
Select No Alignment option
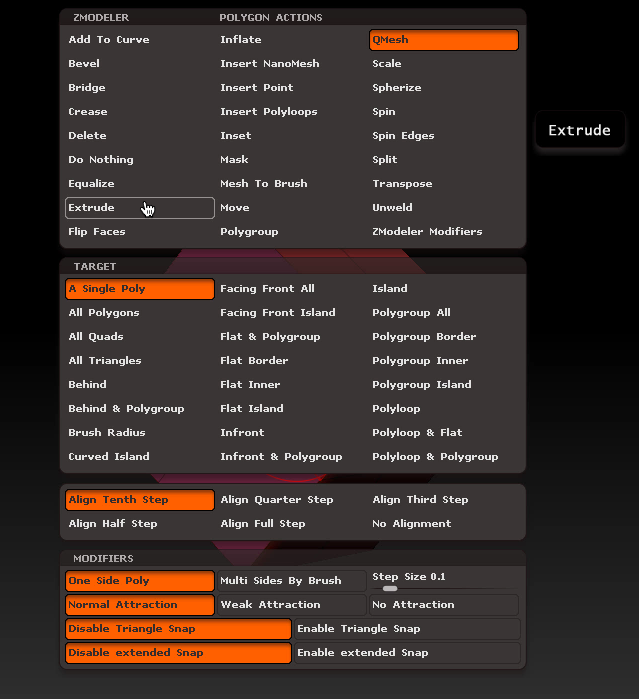click(444, 524)
